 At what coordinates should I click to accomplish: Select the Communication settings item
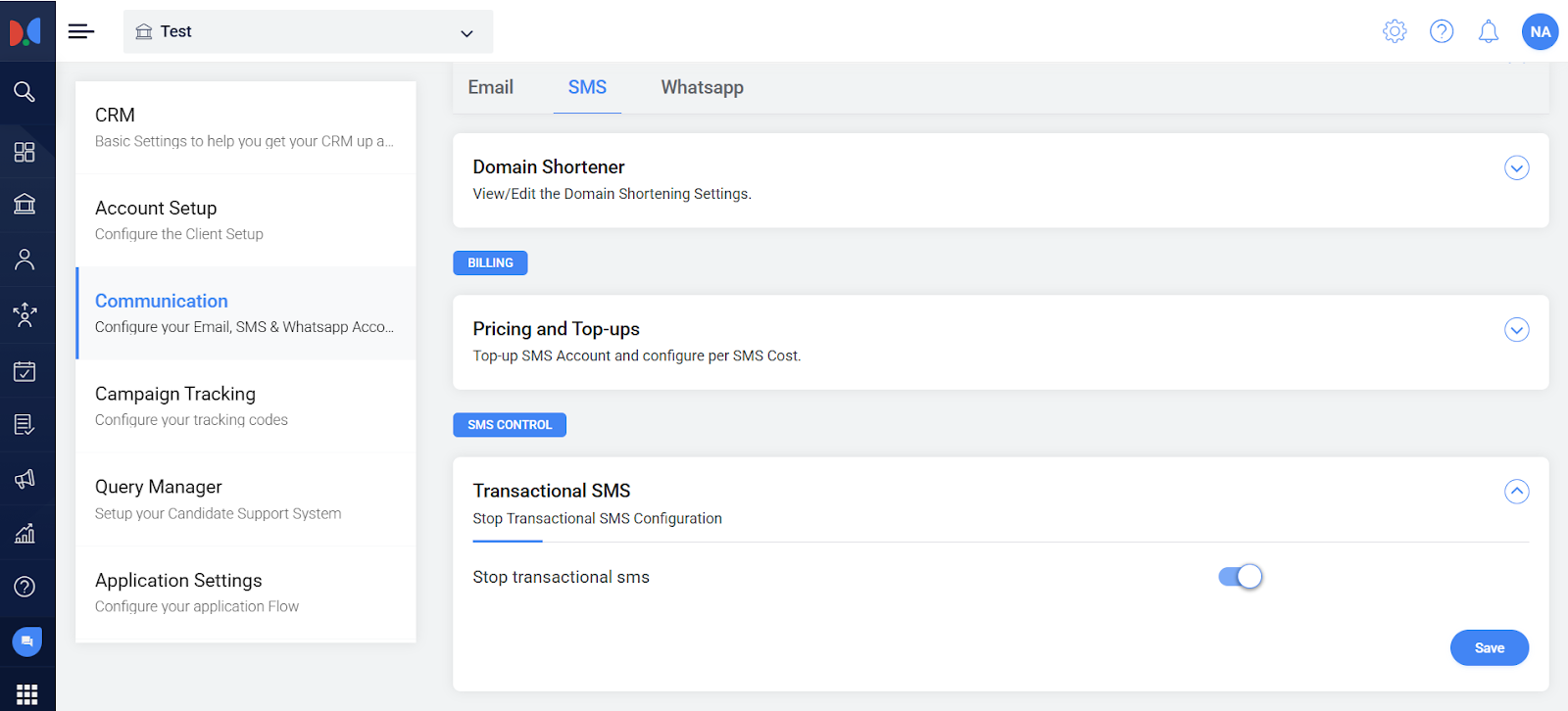click(x=246, y=313)
